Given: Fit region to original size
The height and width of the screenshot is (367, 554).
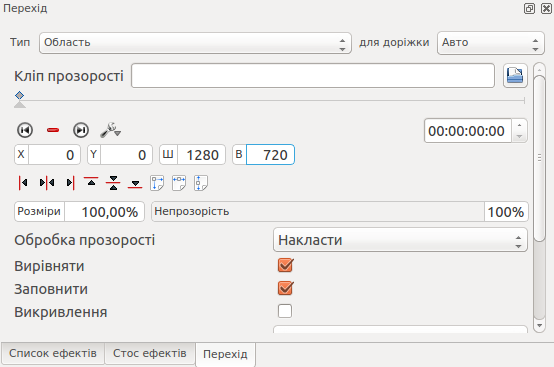Looking at the screenshot, I should click(x=157, y=183).
